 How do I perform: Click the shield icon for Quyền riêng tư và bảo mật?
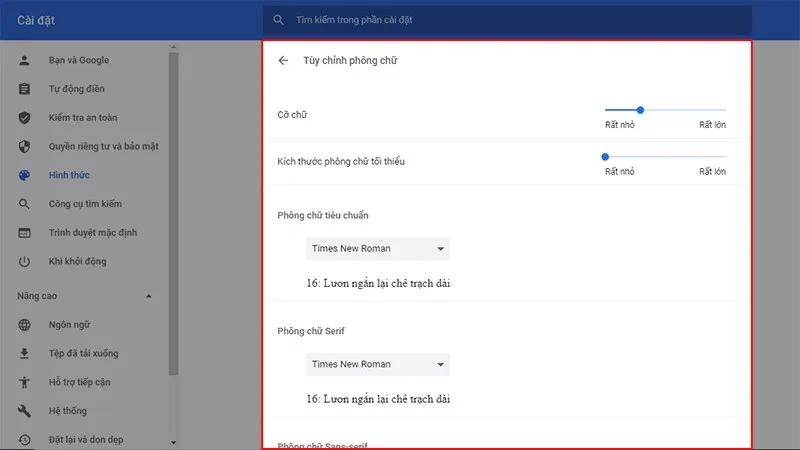pyautogui.click(x=24, y=146)
